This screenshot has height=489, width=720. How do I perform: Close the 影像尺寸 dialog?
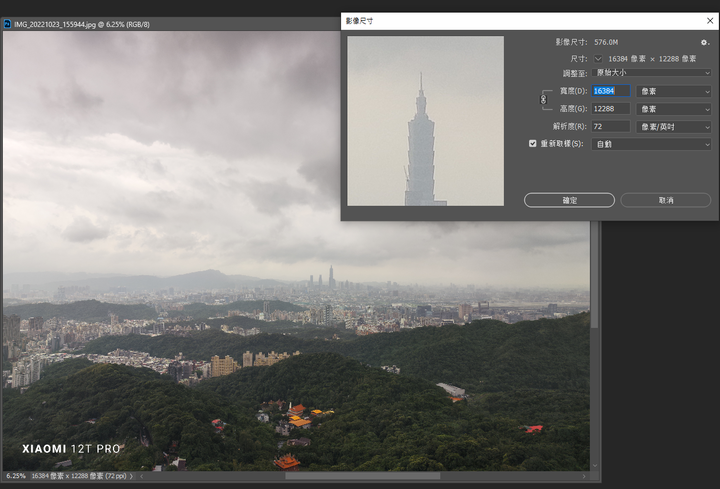(x=710, y=21)
